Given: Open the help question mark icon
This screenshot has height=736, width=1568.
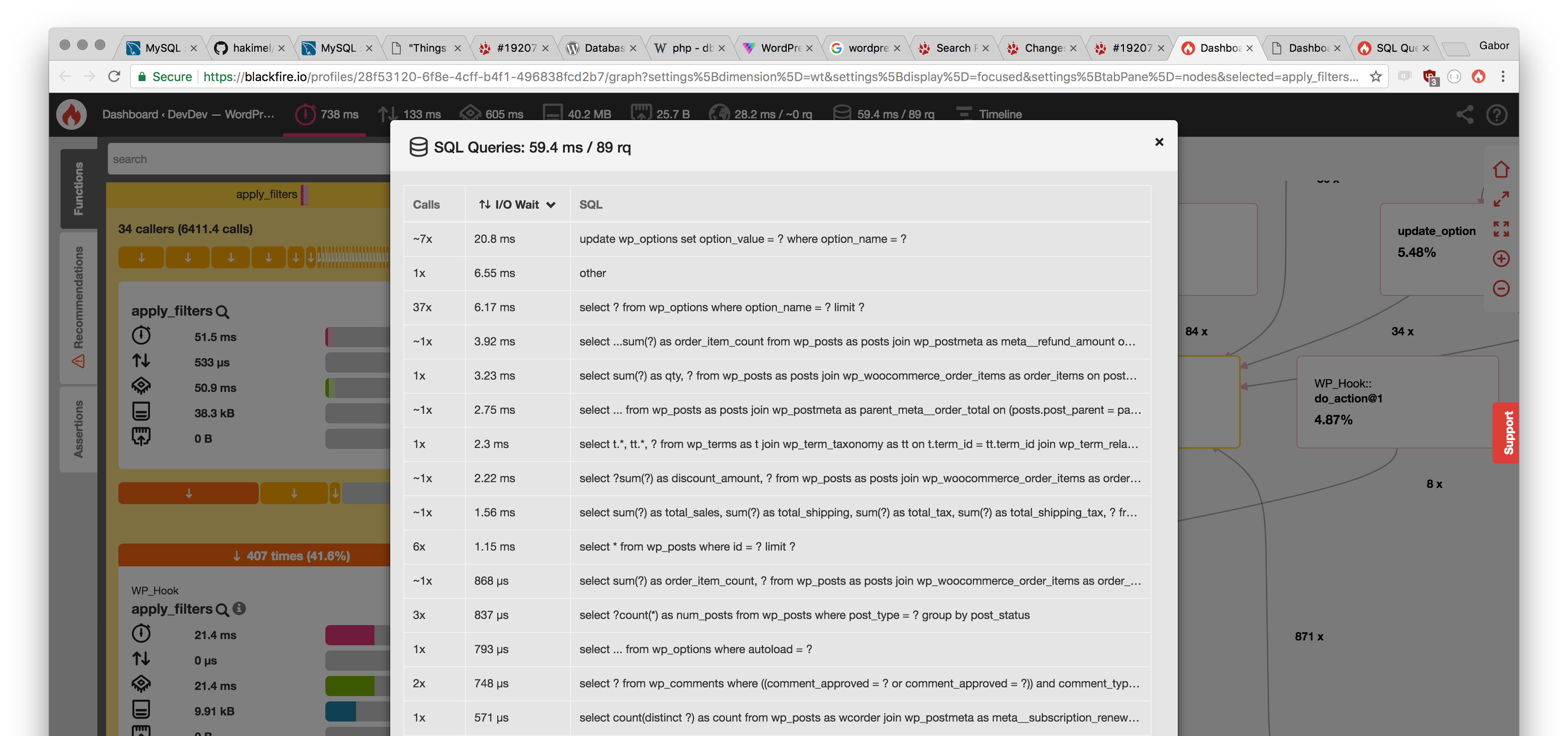Looking at the screenshot, I should tap(1496, 114).
